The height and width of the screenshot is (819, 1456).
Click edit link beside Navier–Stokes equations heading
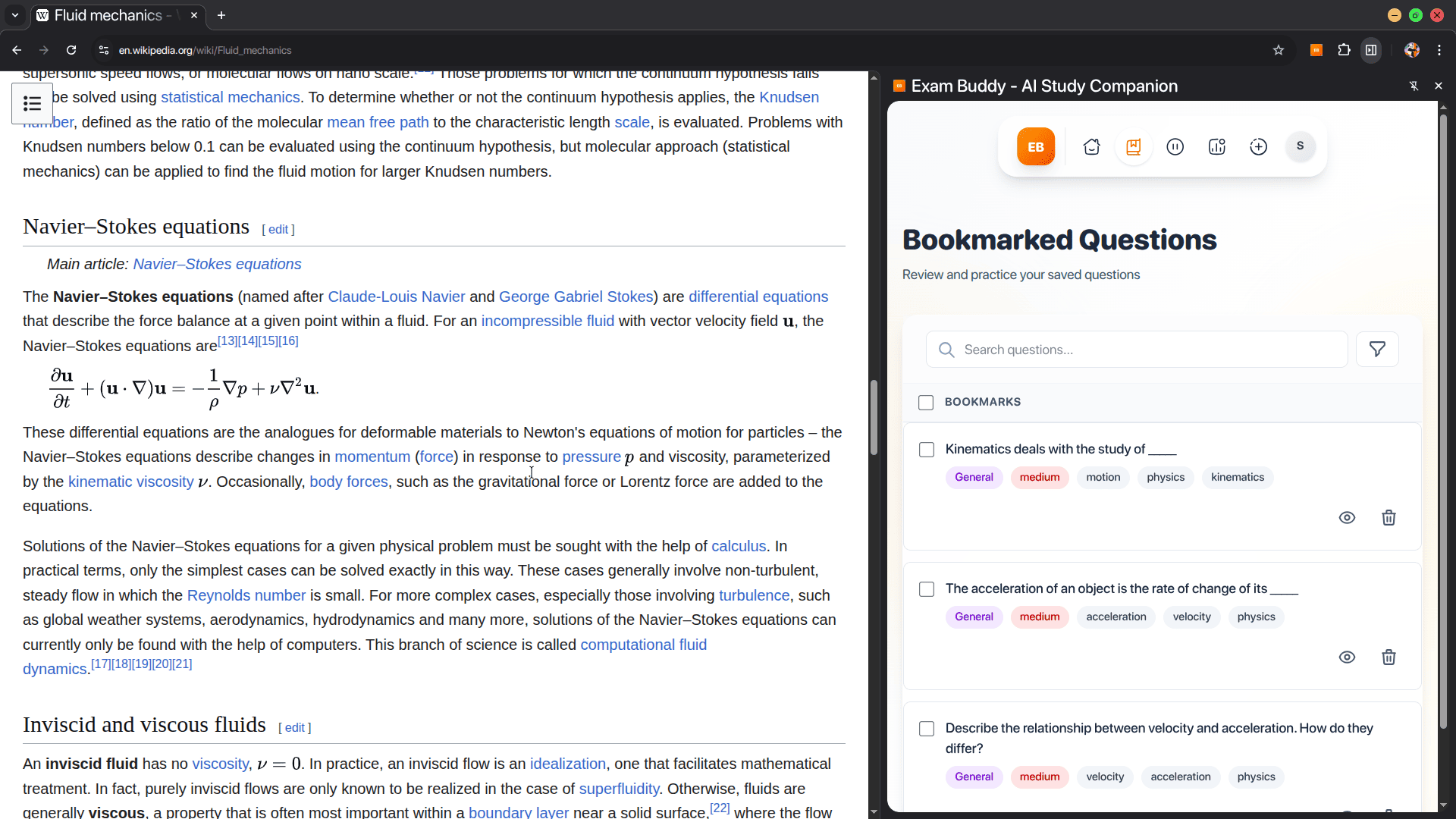pyautogui.click(x=278, y=230)
